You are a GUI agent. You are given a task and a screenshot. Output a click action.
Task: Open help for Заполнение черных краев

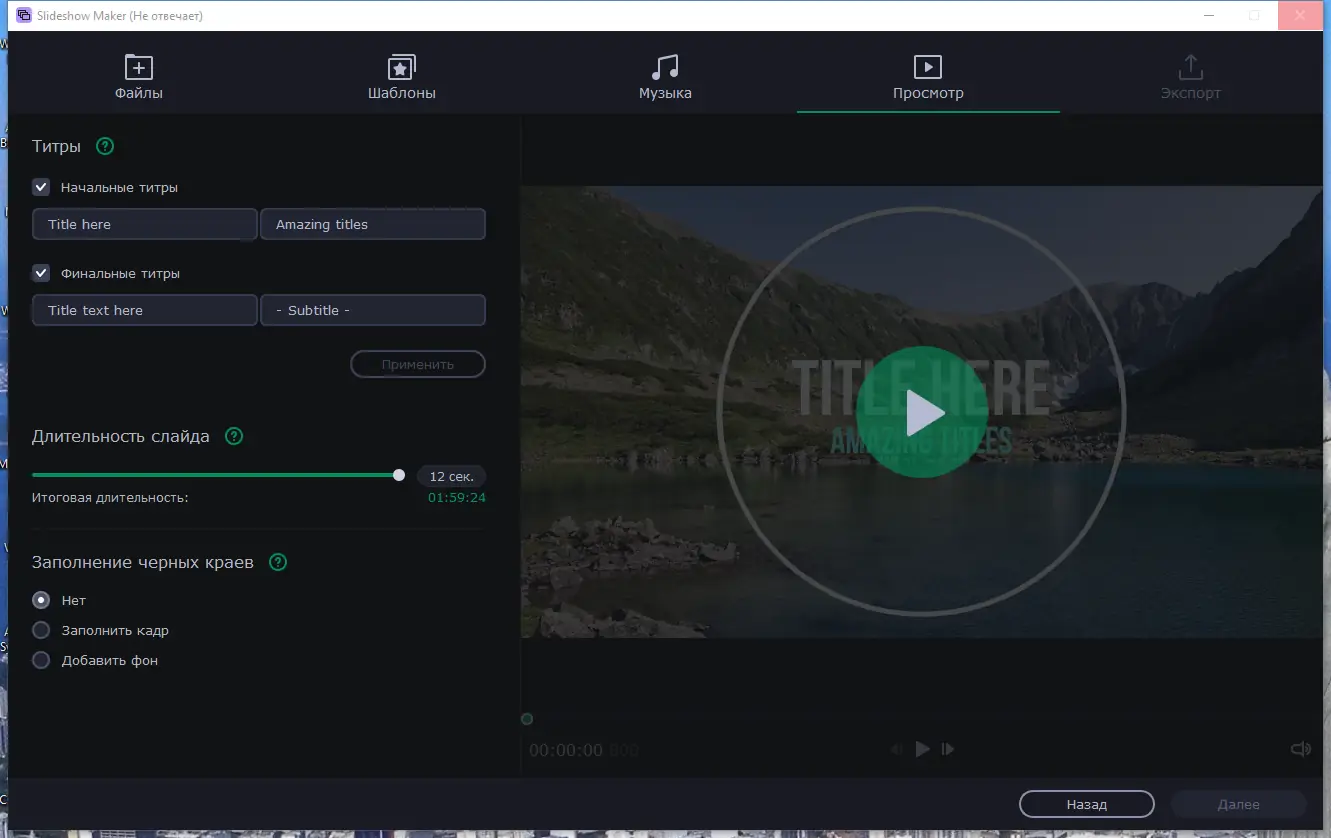(x=278, y=562)
